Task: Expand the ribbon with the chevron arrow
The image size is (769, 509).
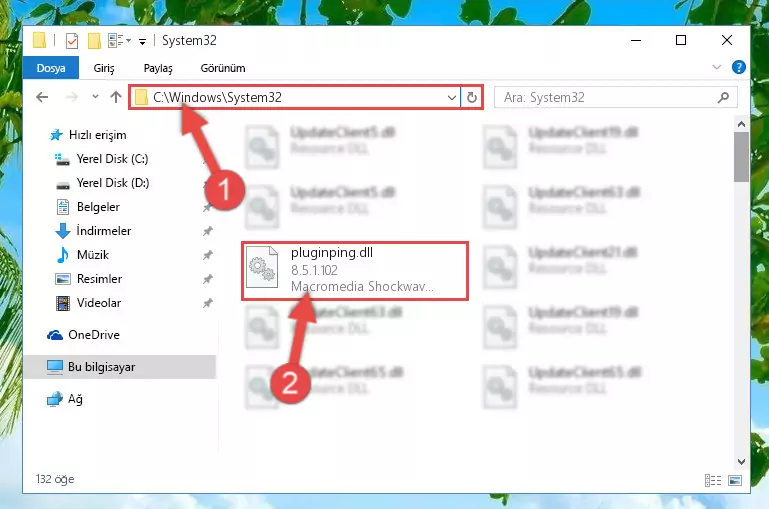Action: coord(717,67)
